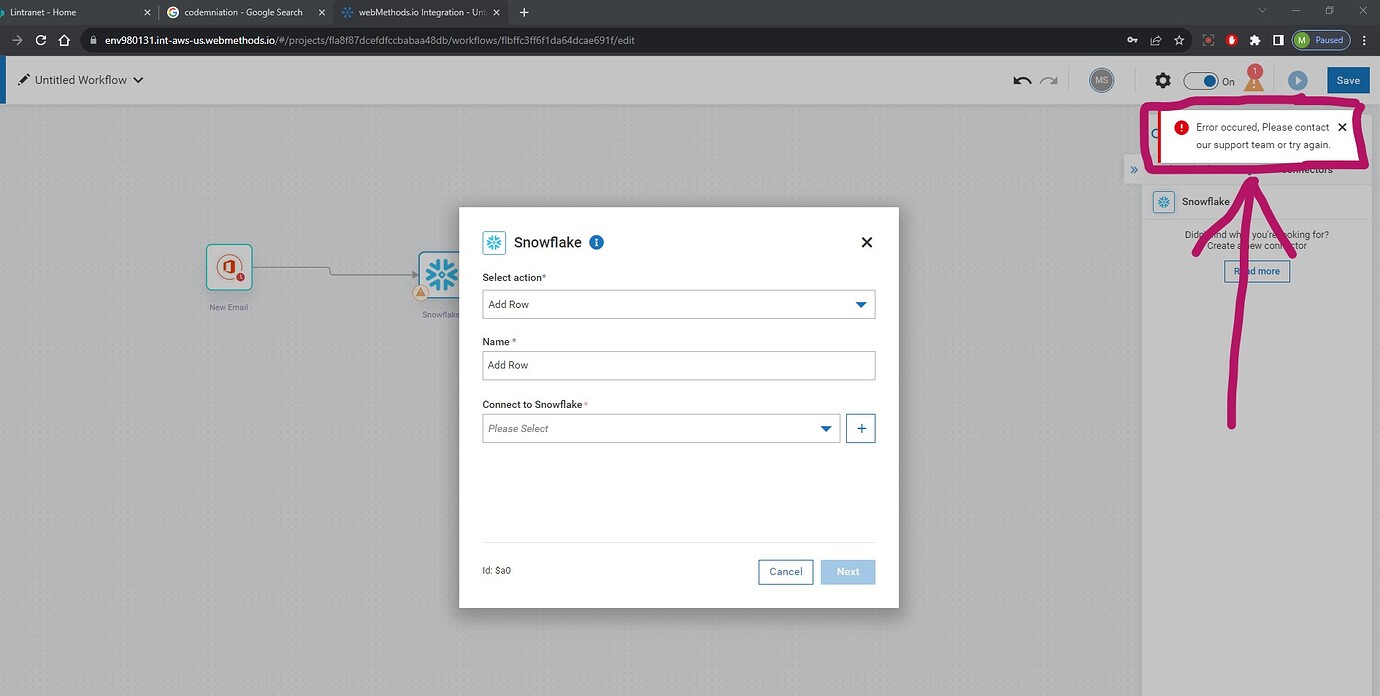
Task: Click the Name input field
Action: pyautogui.click(x=678, y=365)
